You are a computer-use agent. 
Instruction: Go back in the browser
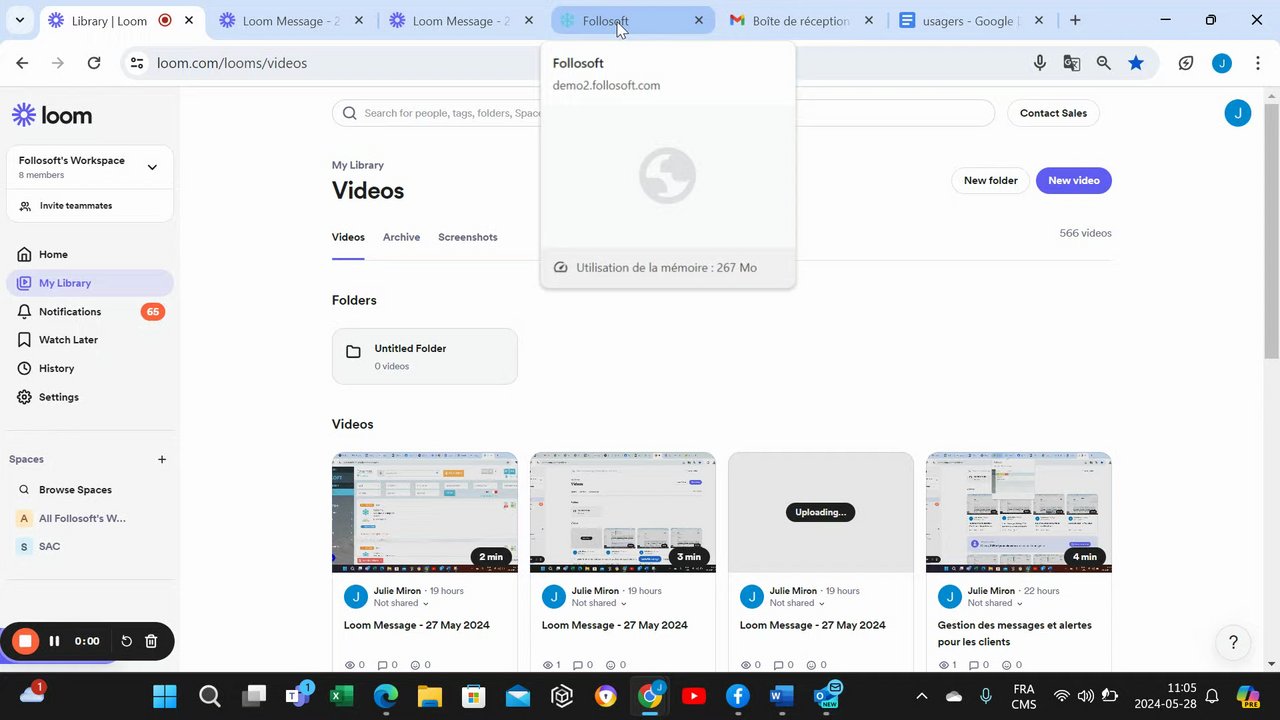[x=22, y=63]
